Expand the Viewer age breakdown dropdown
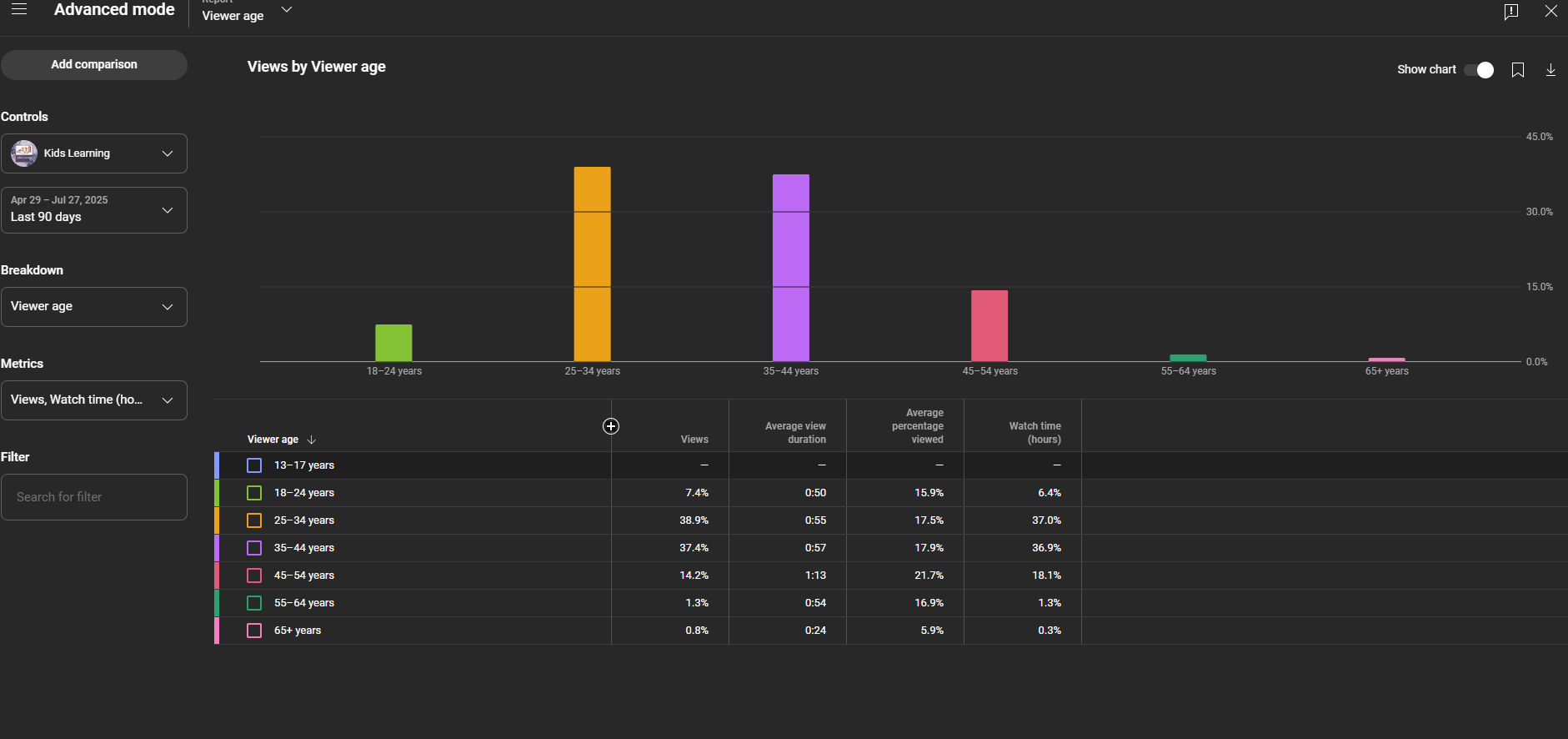Image resolution: width=1568 pixels, height=739 pixels. 94,307
